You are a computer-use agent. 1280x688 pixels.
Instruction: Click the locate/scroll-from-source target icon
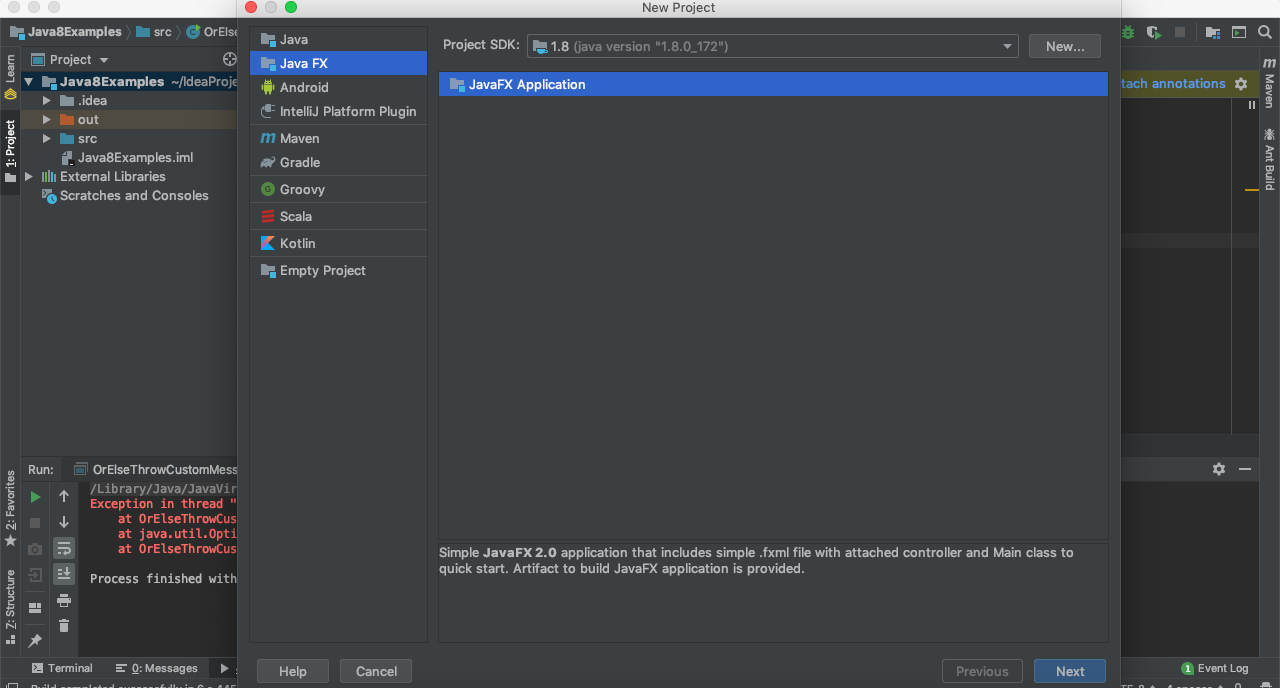[x=229, y=59]
